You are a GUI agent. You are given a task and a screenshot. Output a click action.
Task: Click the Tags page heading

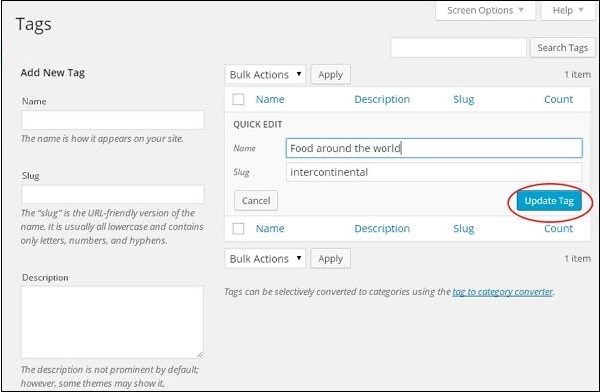pos(34,24)
